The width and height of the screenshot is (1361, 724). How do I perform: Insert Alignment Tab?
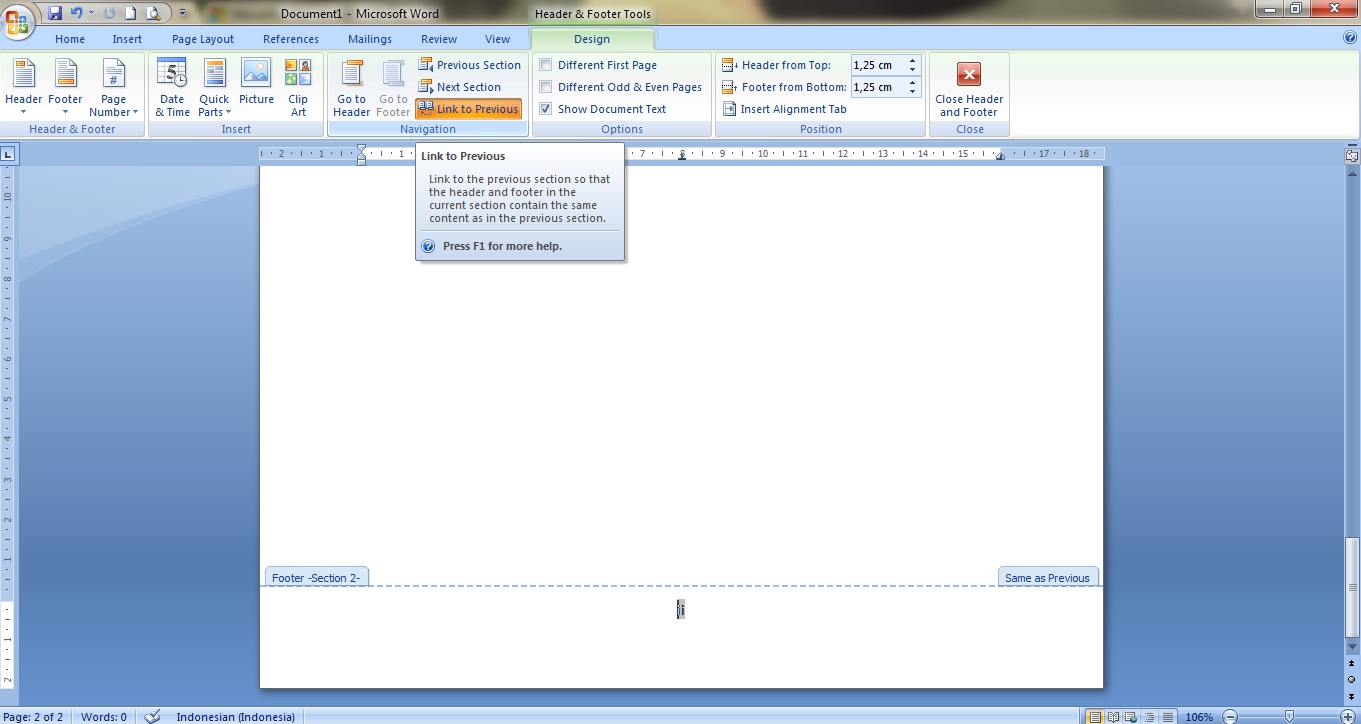784,109
